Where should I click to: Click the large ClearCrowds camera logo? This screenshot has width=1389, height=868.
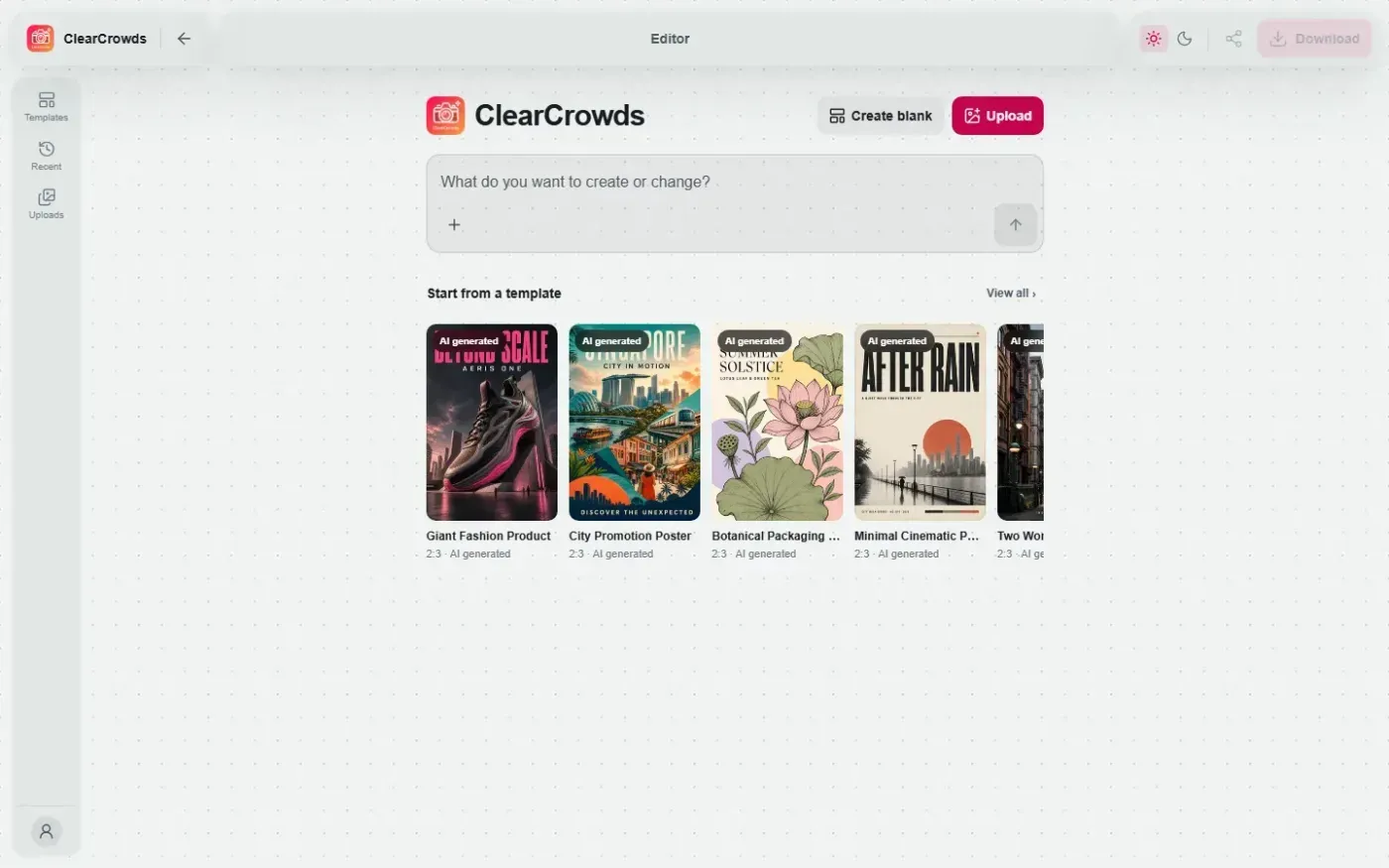tap(445, 116)
